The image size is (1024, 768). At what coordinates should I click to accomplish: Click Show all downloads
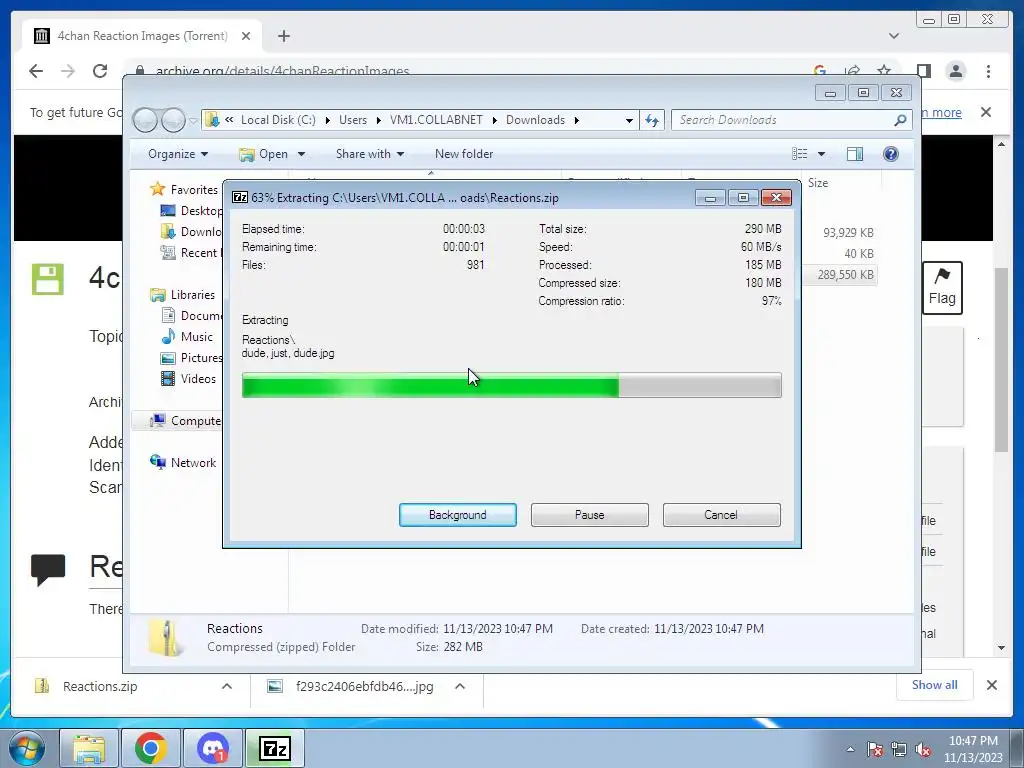click(935, 684)
